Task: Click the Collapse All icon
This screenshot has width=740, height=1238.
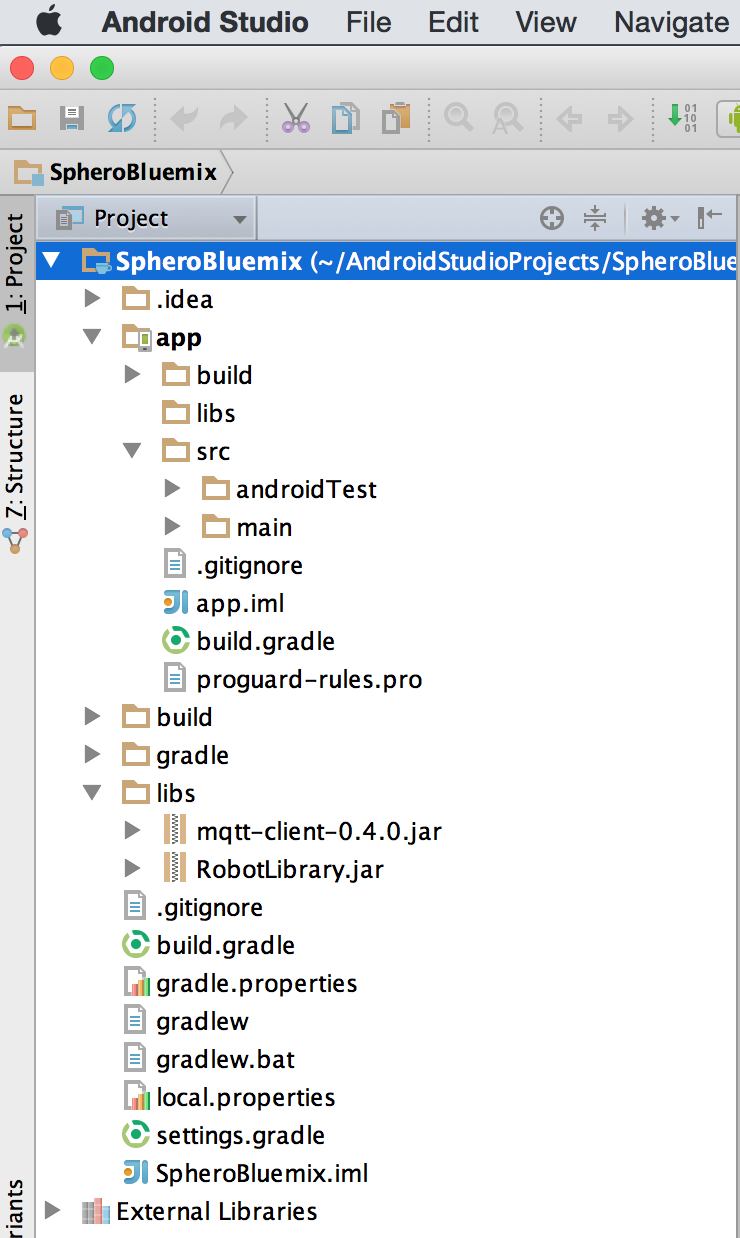Action: tap(595, 218)
